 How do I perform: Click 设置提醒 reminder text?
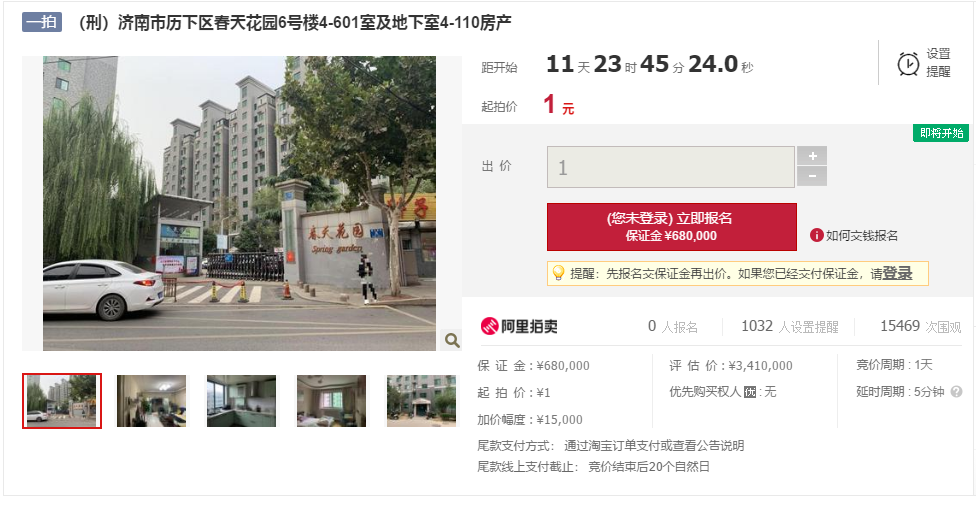pos(938,63)
